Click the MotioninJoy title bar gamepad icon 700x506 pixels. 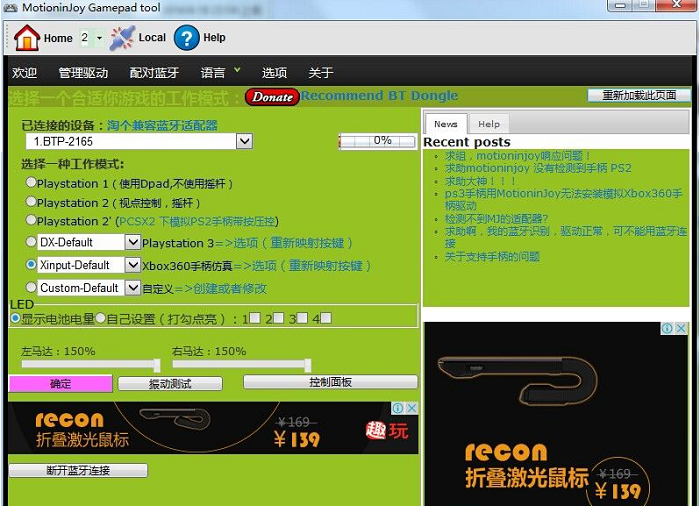11,8
